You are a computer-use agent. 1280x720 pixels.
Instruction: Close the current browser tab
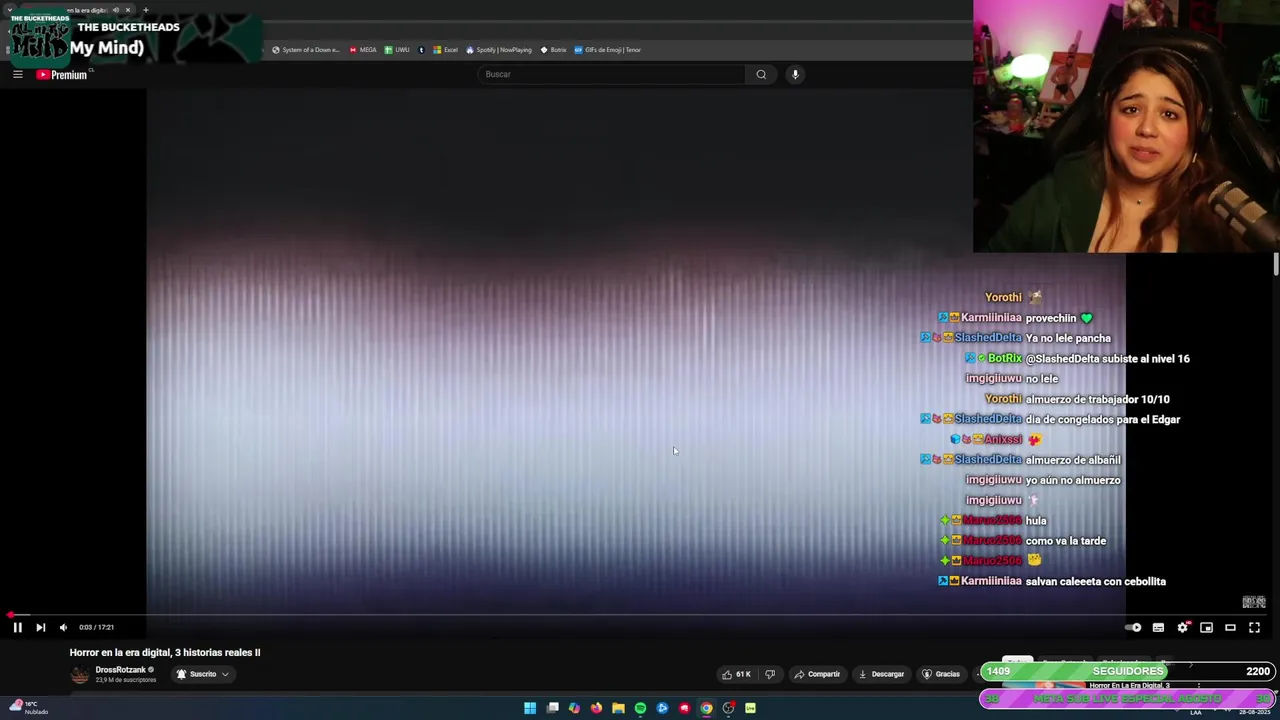tap(128, 10)
